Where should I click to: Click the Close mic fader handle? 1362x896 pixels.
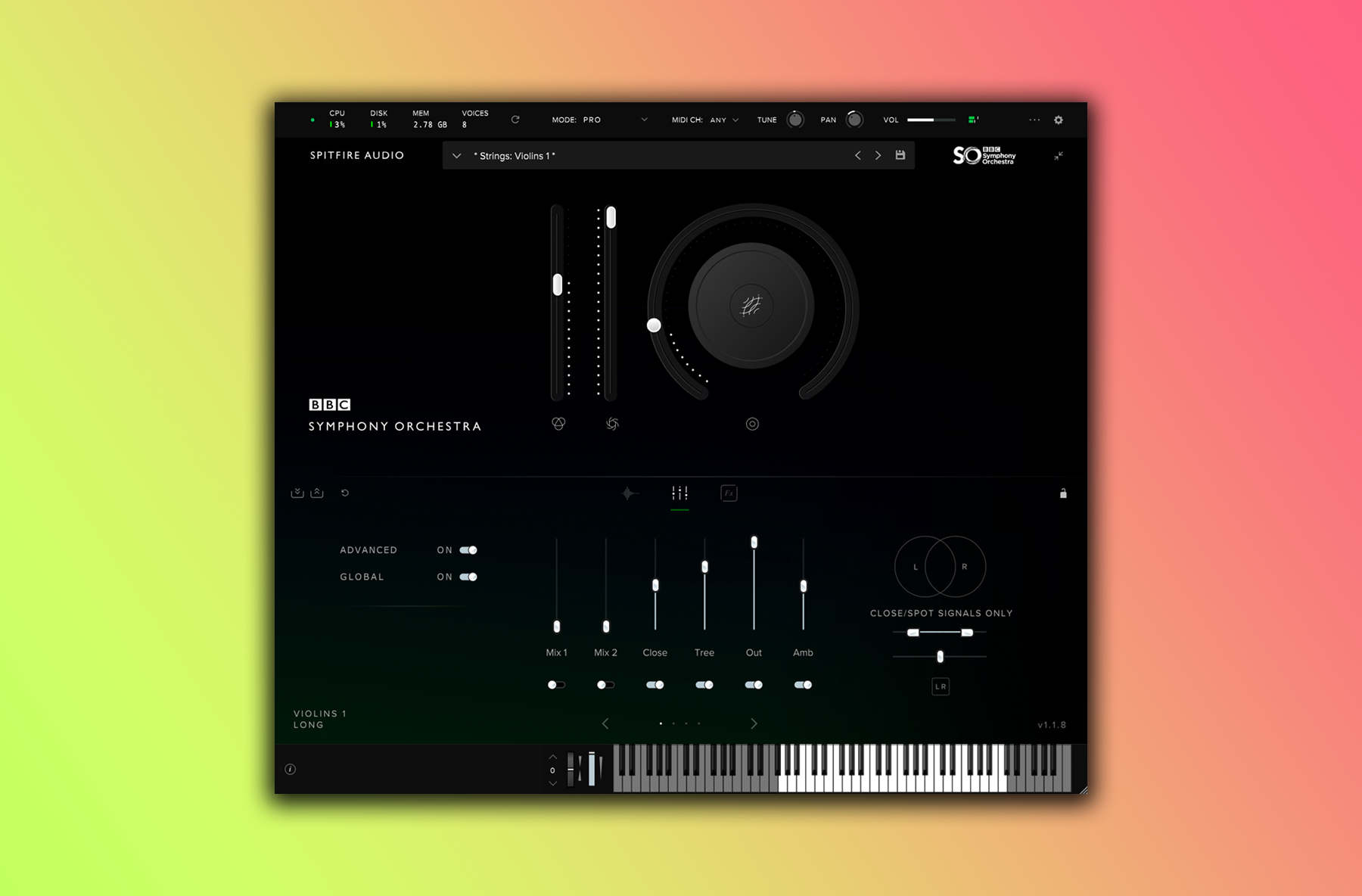coord(655,585)
